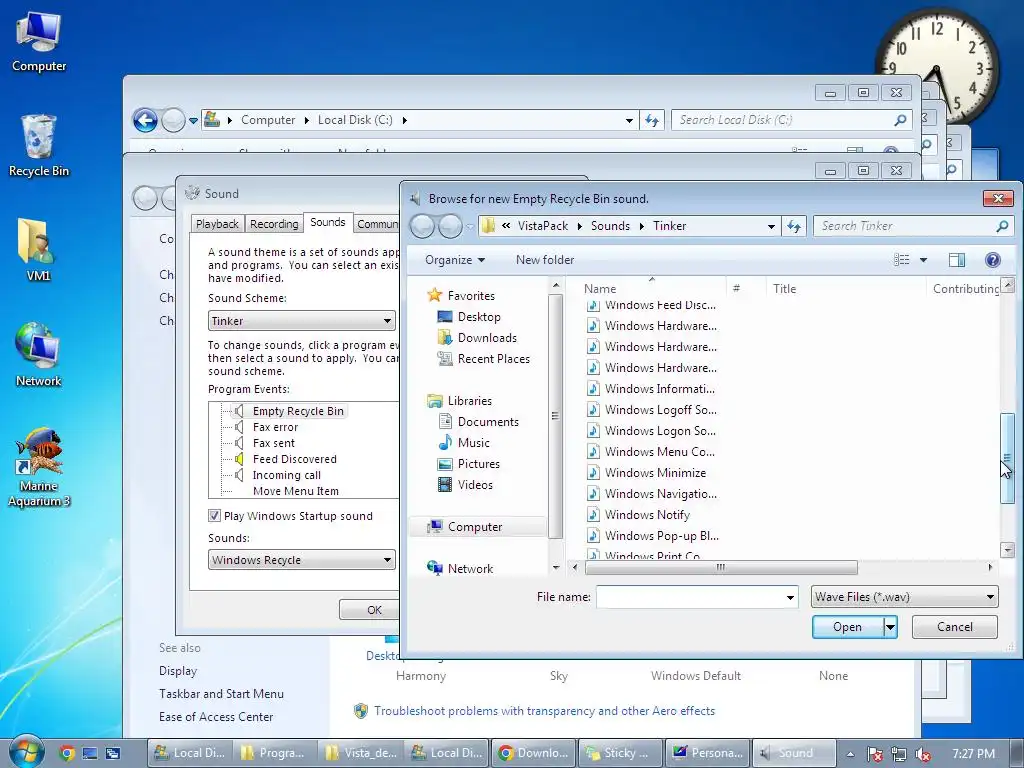
Task: Click the Open button's split arrow
Action: (889, 627)
